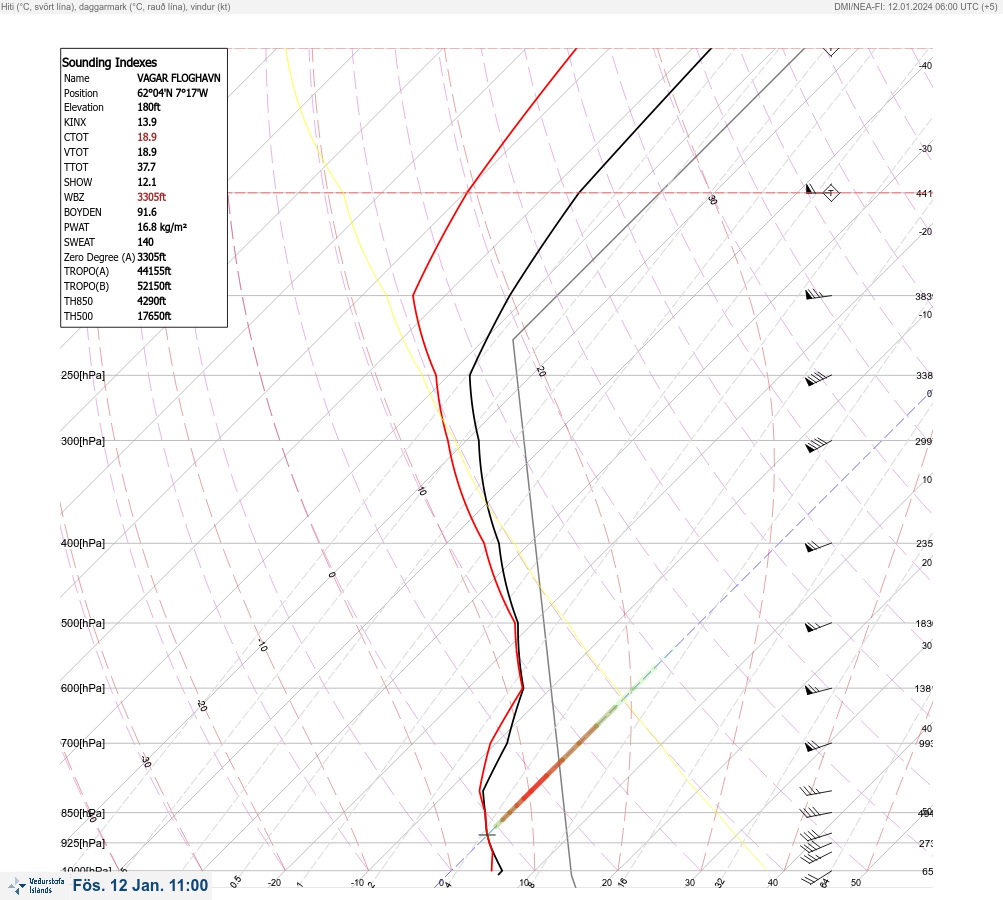
Task: Click the 400[hPa] pressure label
Action: pyautogui.click(x=83, y=543)
